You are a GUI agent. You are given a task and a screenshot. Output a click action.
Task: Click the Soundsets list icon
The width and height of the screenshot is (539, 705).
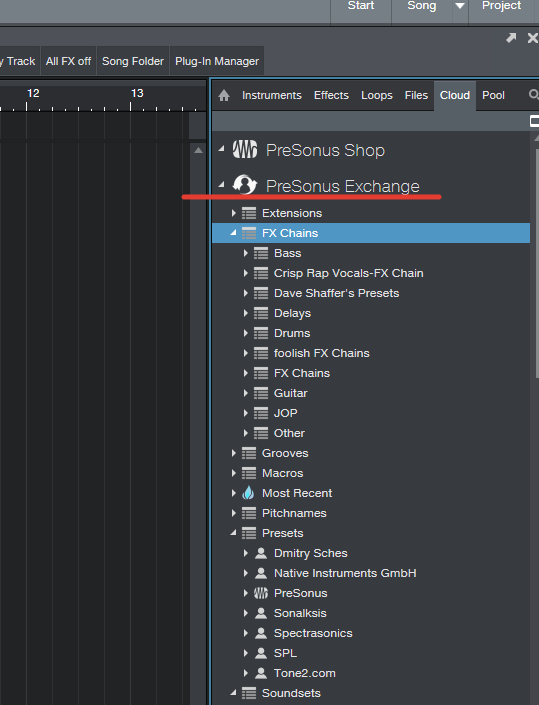249,693
